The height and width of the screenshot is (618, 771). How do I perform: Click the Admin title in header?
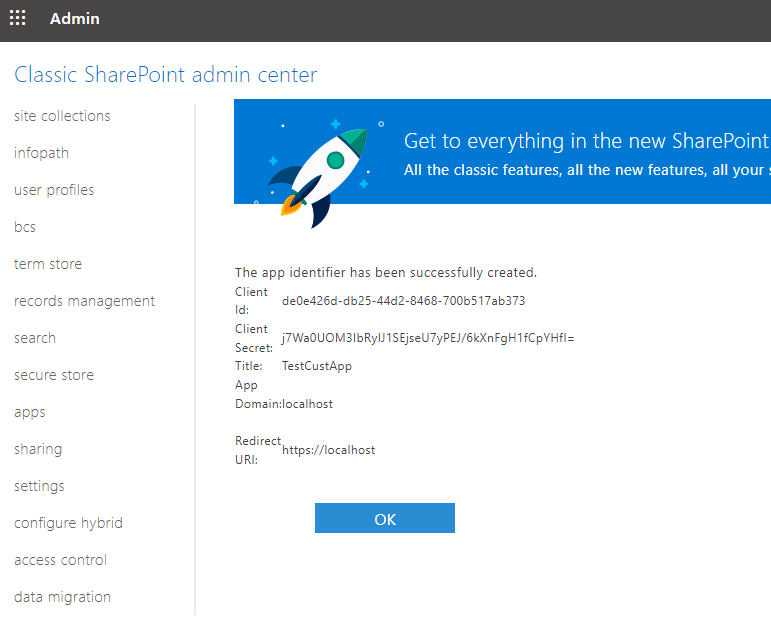pos(75,19)
